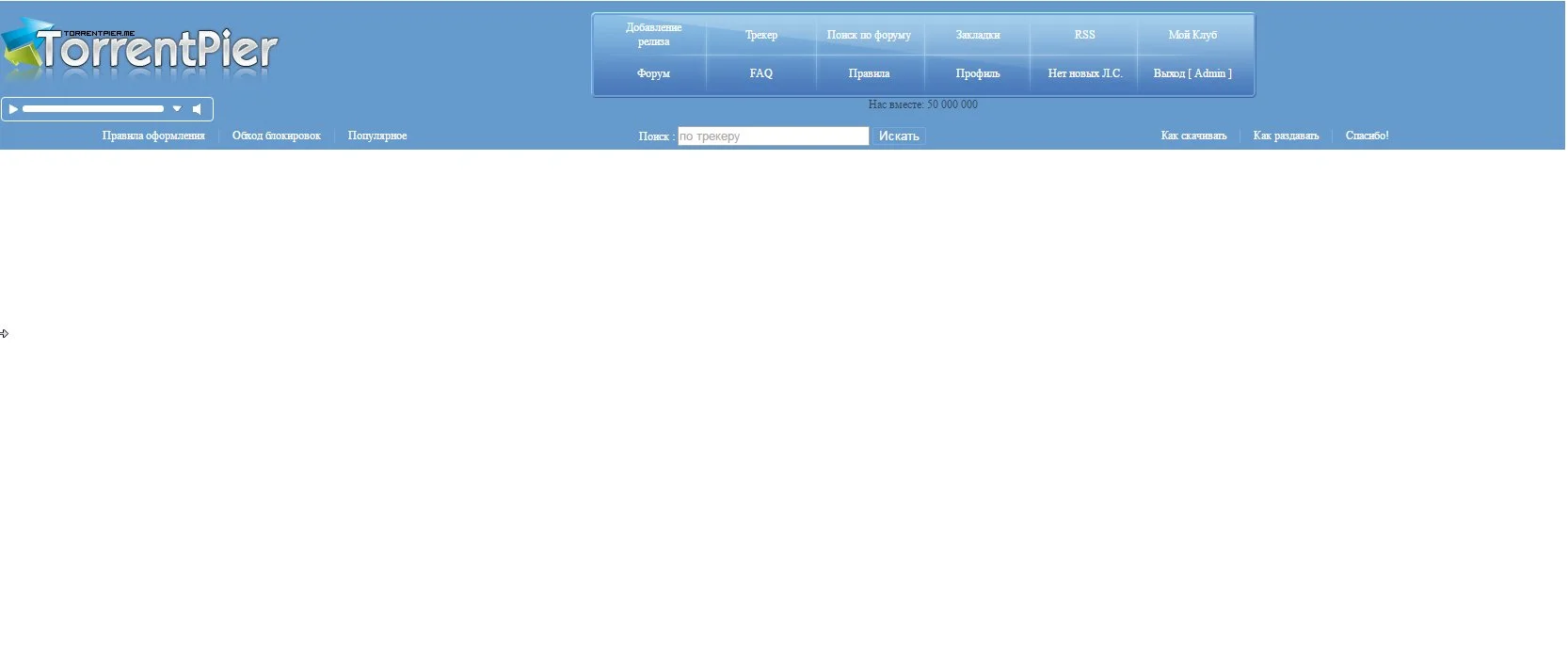The height and width of the screenshot is (671, 1568).
Task: Open the RSS feed link
Action: (1085, 35)
